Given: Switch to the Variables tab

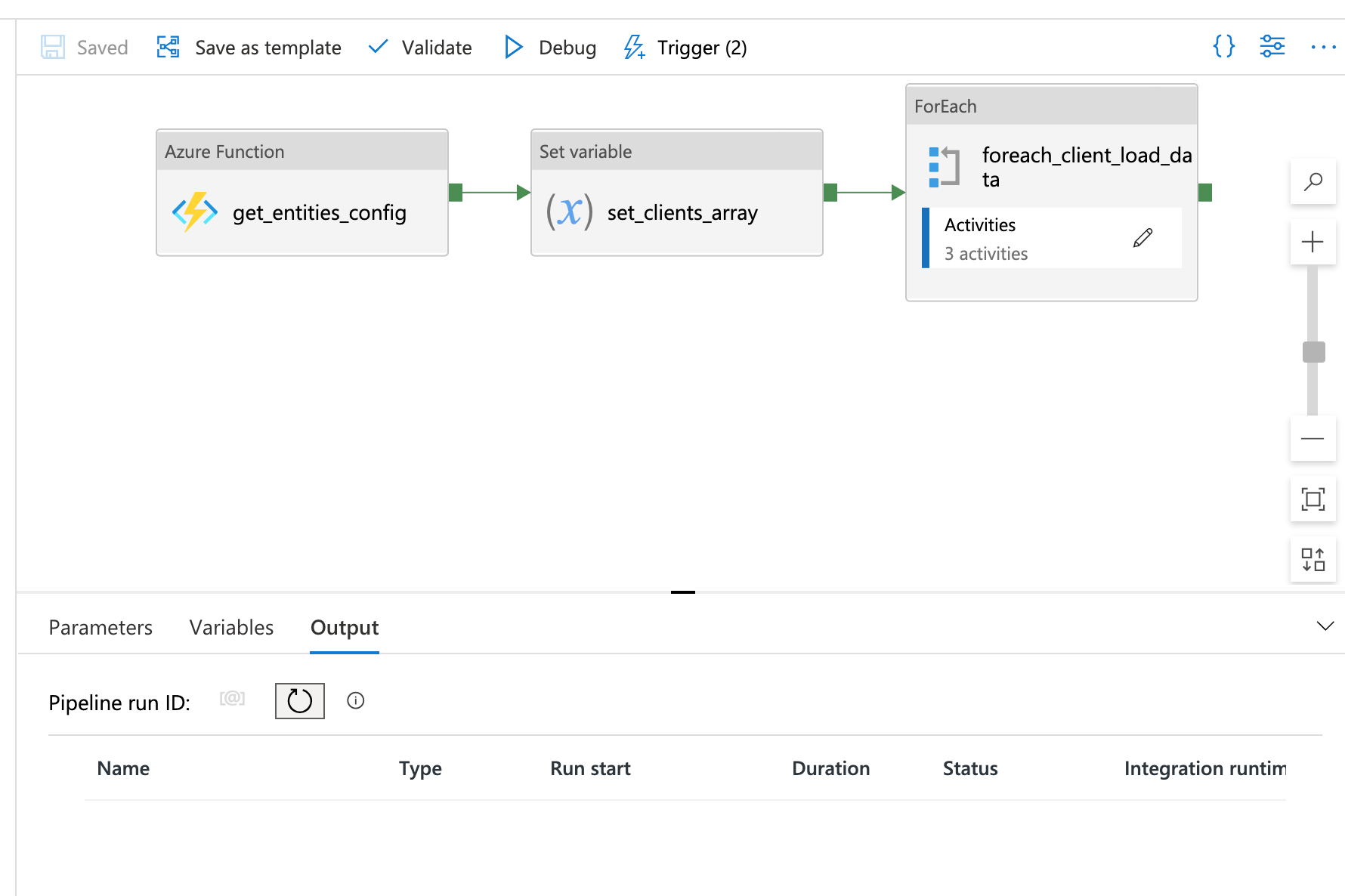Looking at the screenshot, I should pyautogui.click(x=231, y=628).
